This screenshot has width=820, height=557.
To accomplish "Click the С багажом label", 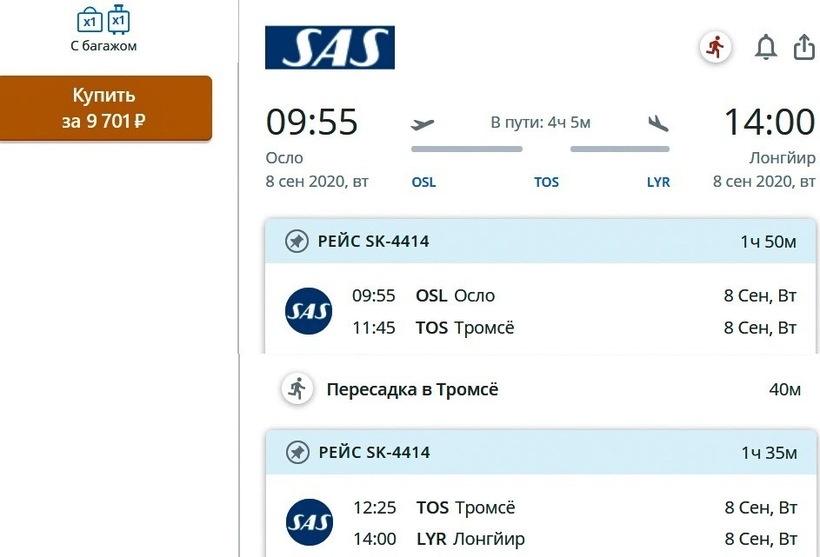I will click(x=103, y=46).
